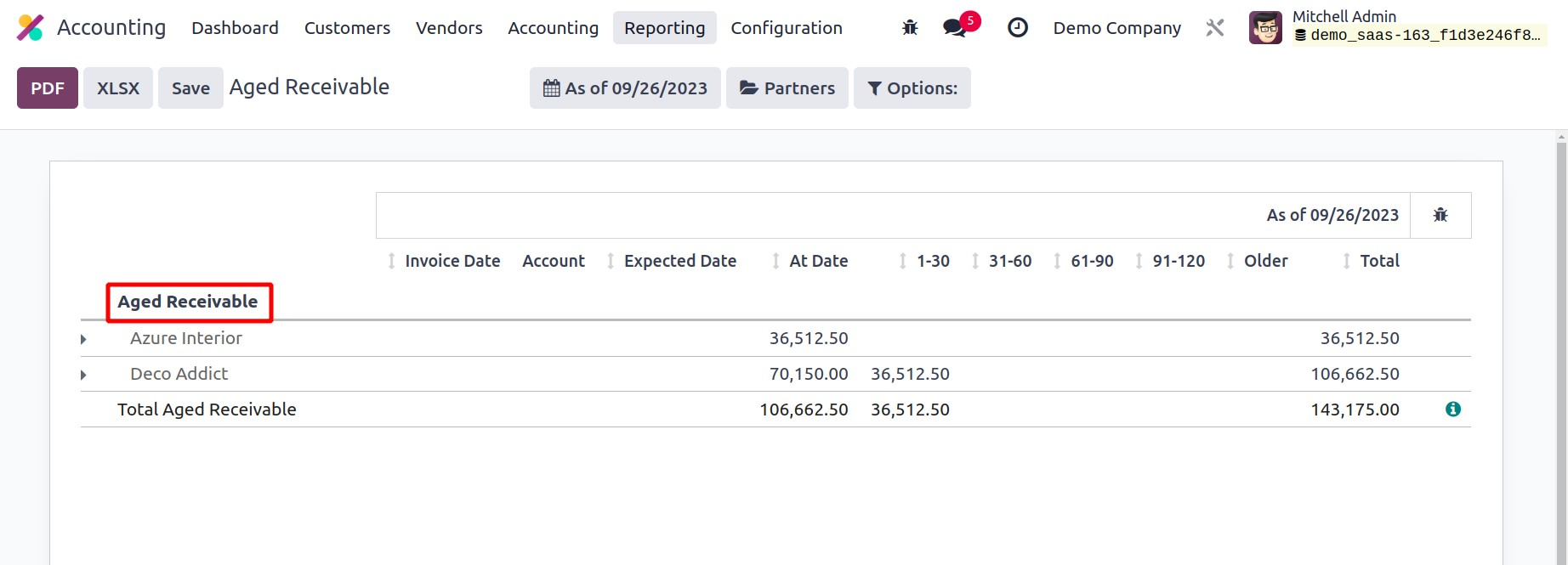Click the info icon beside total 143,175.00
1568x565 pixels.
(x=1452, y=410)
